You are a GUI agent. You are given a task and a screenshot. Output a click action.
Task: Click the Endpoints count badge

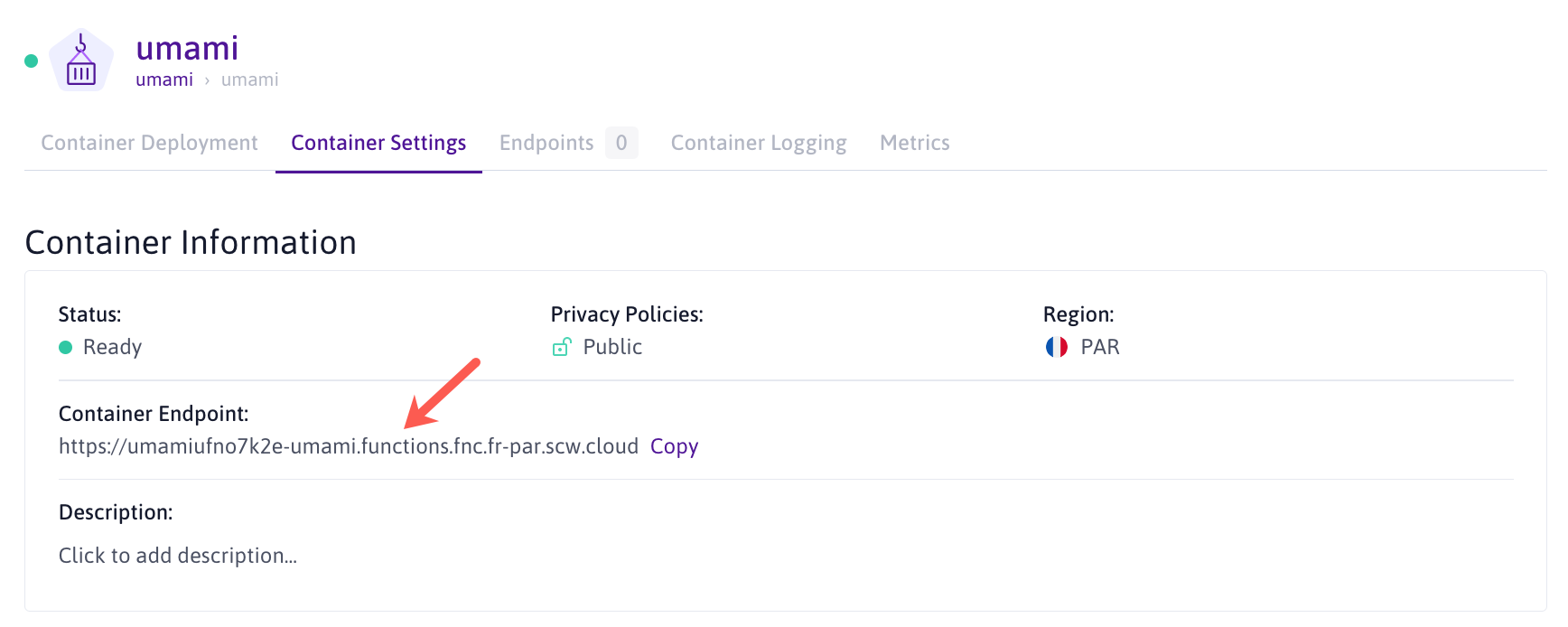tap(621, 143)
